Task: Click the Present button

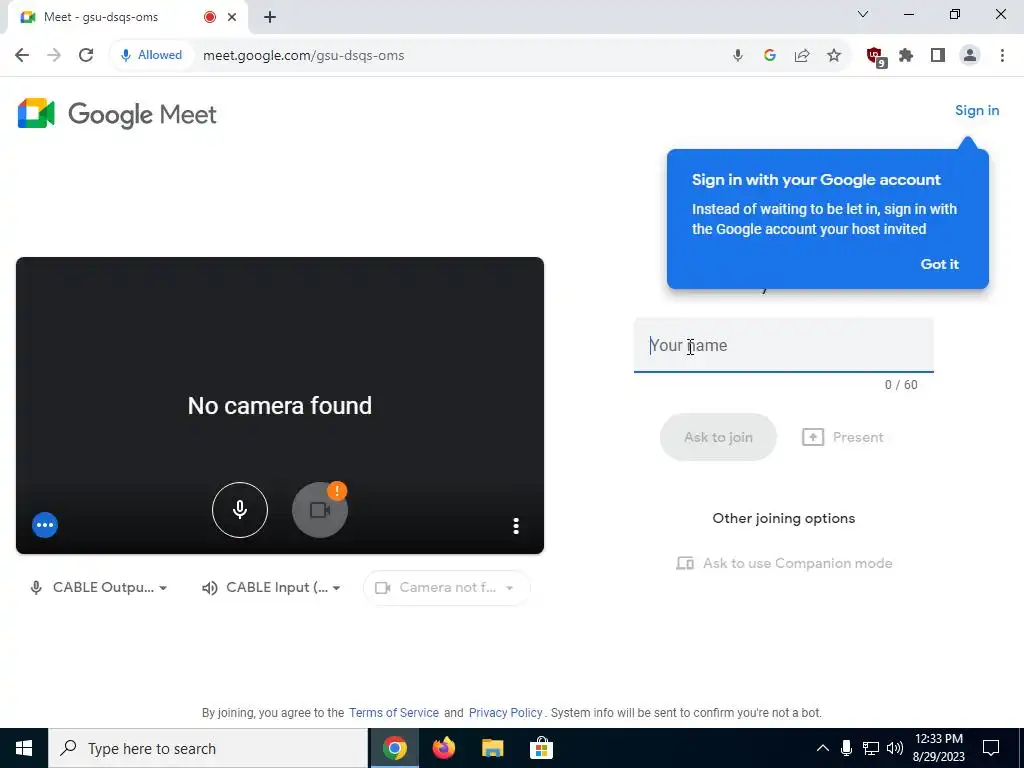Action: [842, 437]
